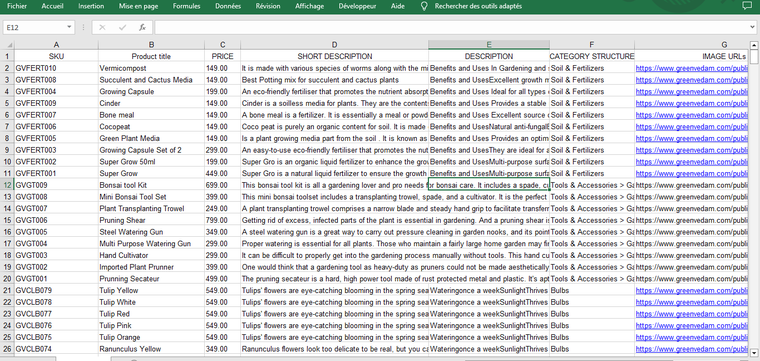
Task: Open the Insertion ribbon tab
Action: coord(91,6)
